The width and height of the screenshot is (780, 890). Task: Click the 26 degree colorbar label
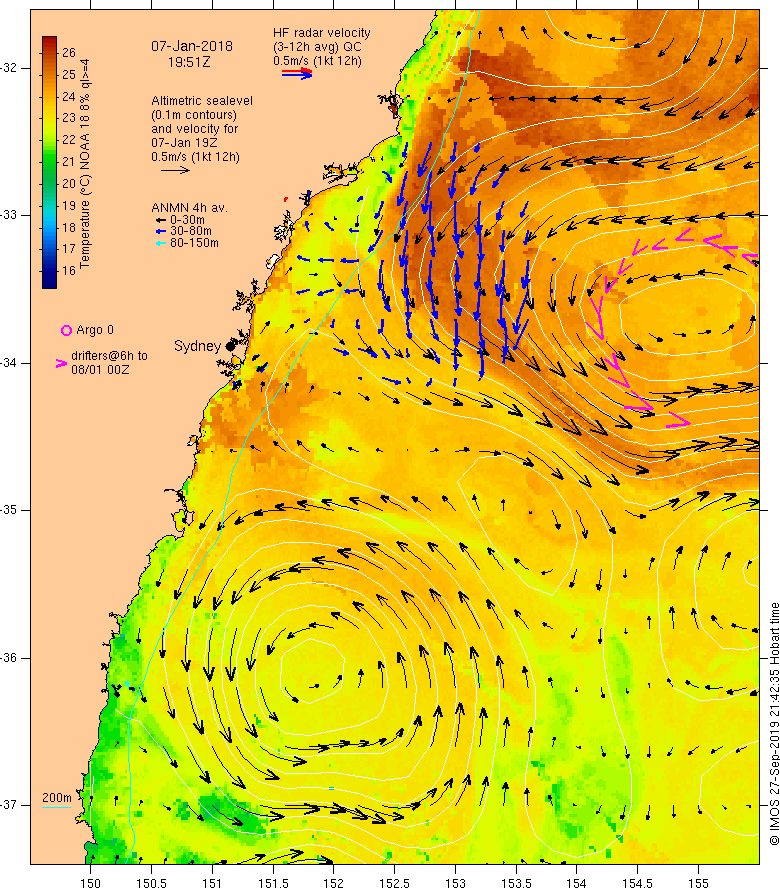69,53
